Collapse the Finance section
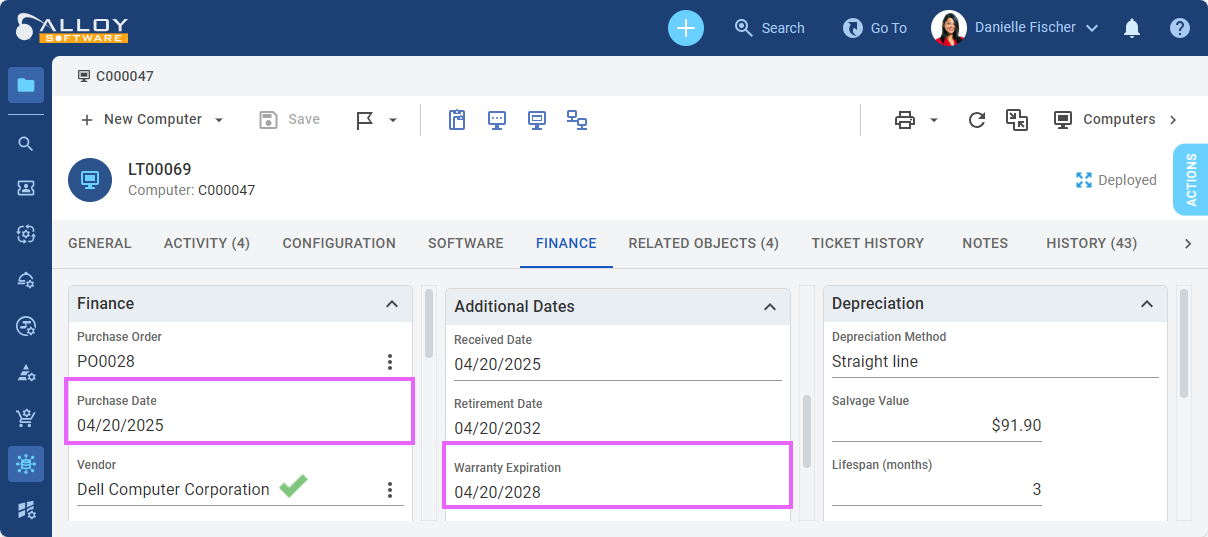 click(x=392, y=304)
